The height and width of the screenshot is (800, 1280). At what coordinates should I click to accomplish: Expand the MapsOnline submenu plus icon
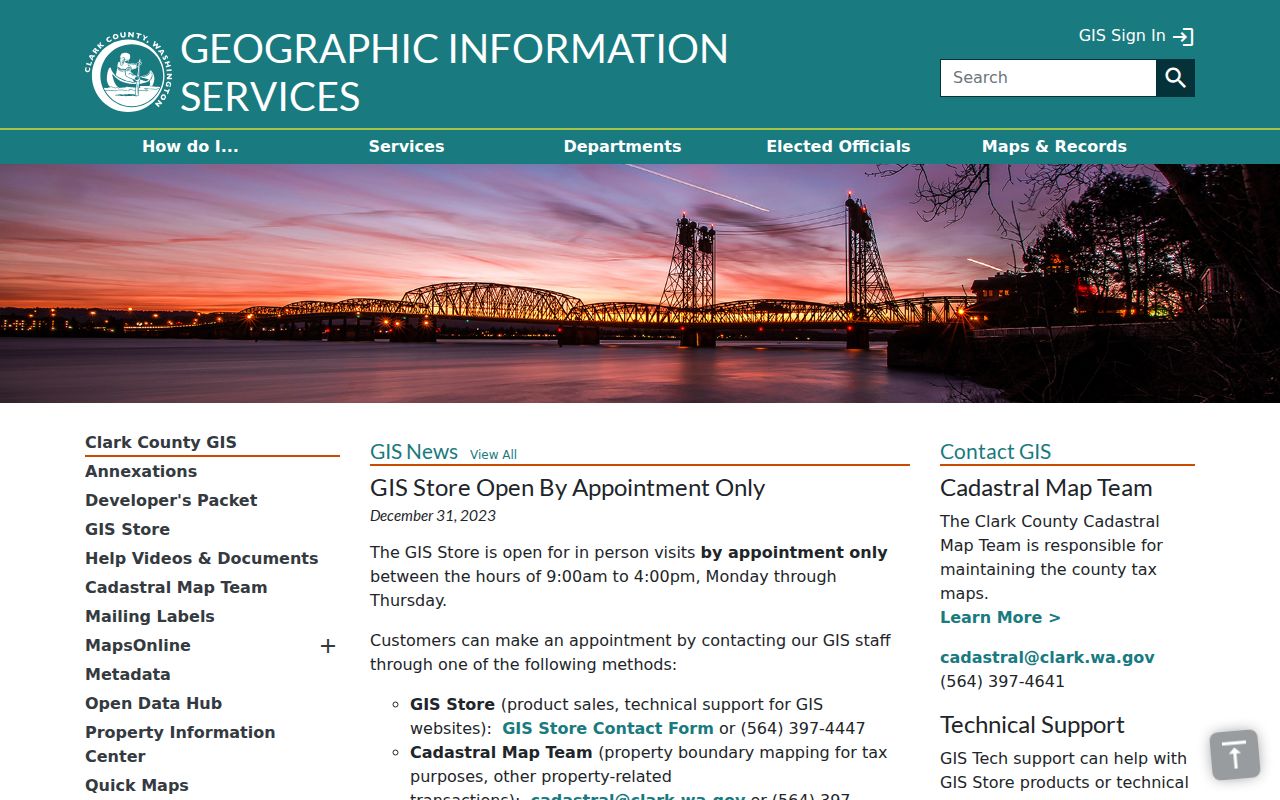click(x=327, y=646)
